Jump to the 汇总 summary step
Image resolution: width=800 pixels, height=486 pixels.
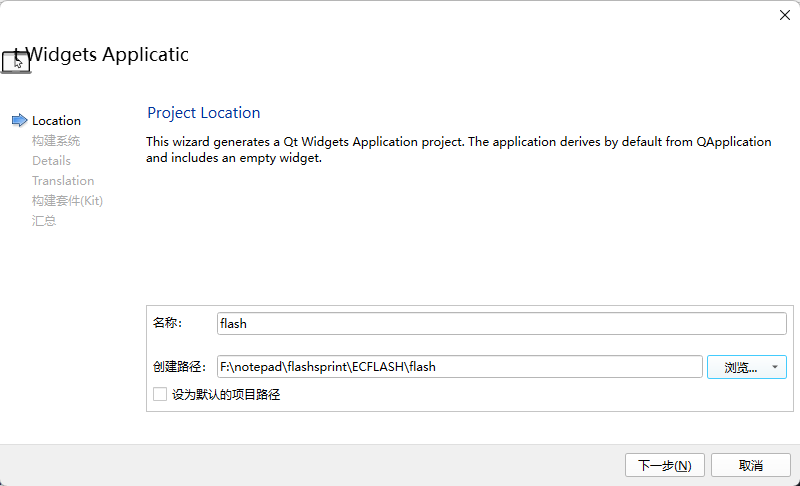(44, 221)
